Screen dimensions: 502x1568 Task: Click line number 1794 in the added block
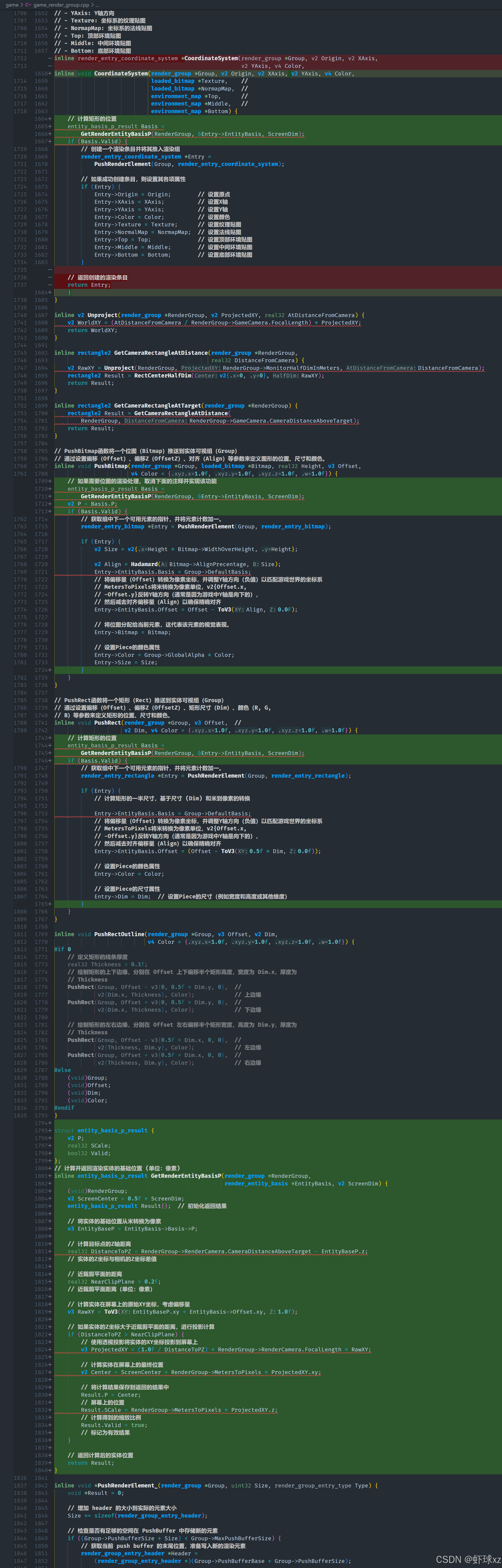[41, 1123]
